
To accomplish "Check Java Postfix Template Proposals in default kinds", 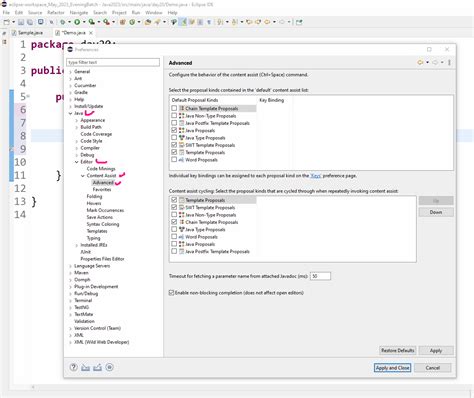I will pyautogui.click(x=174, y=123).
